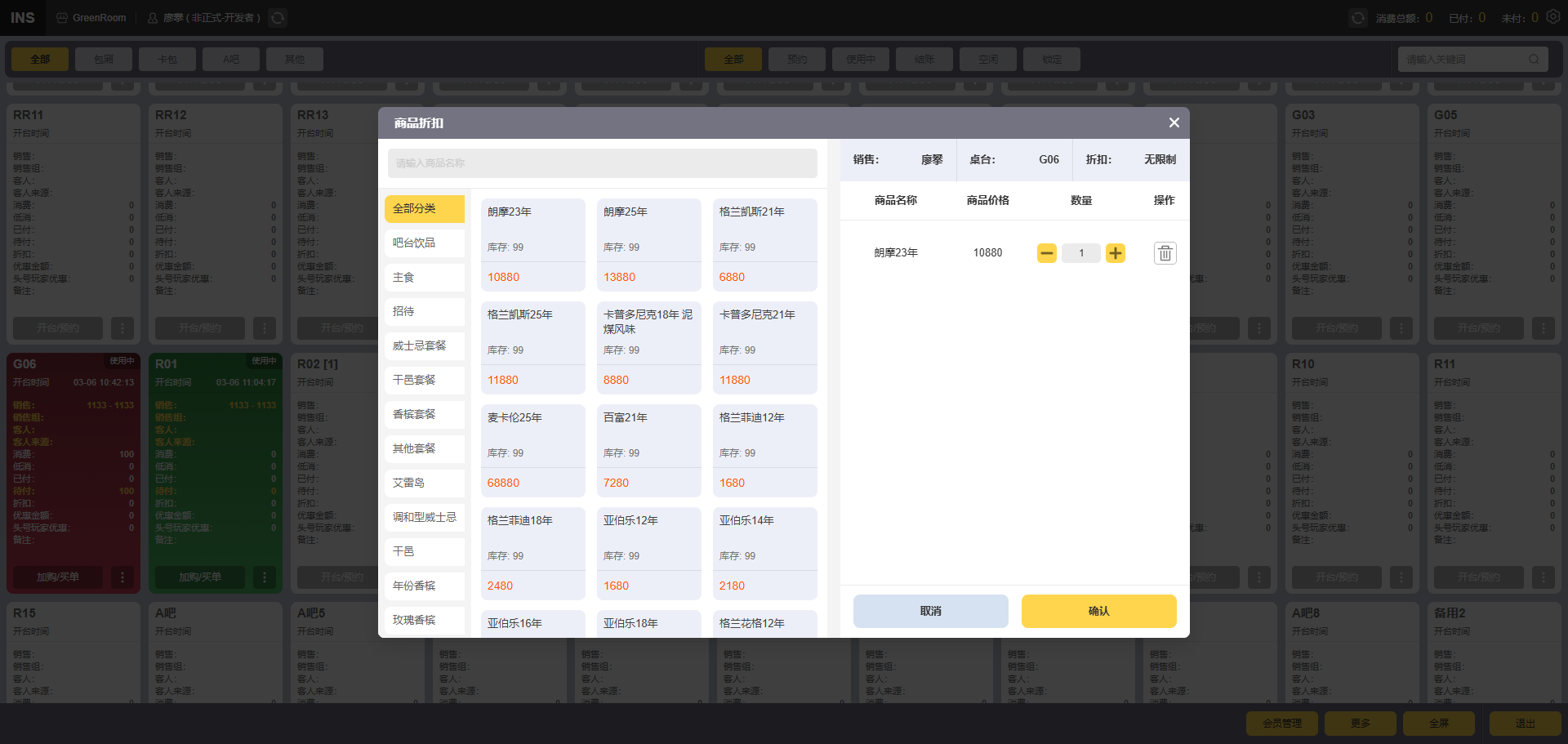Select 艾雷岛 category
Screen dimensions: 1568x744
[x=425, y=483]
